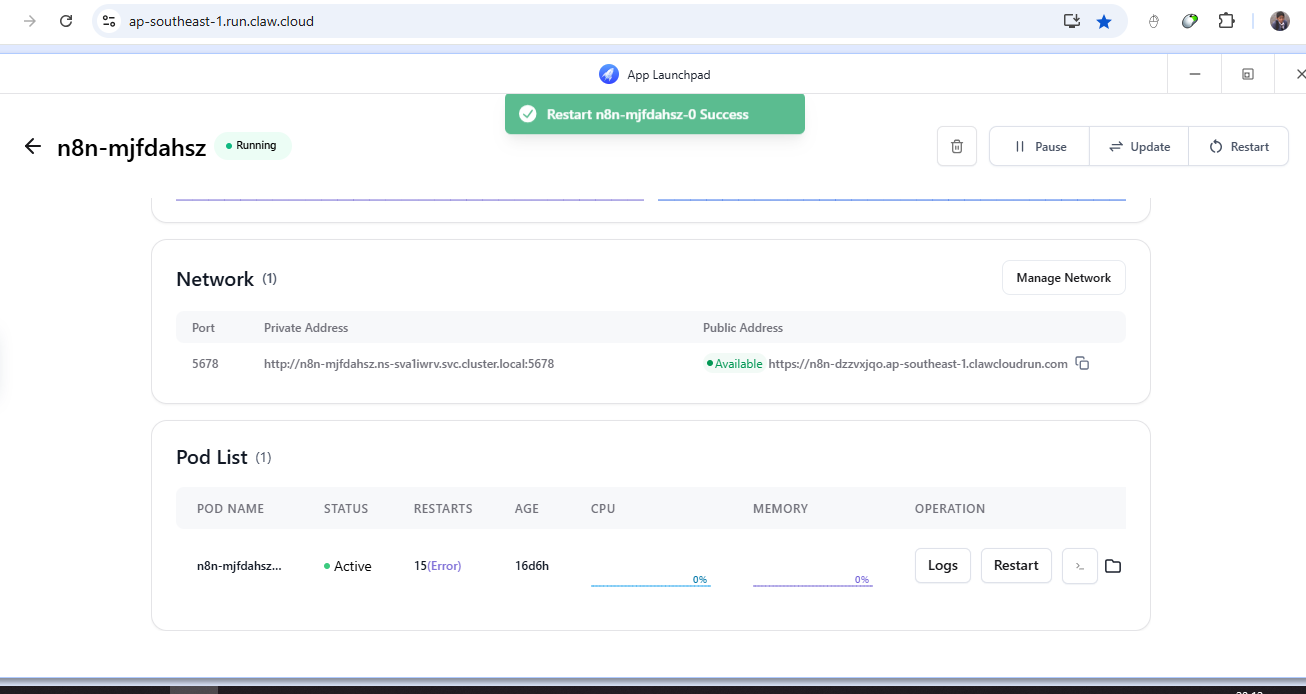Screen dimensions: 1306x694
Task: Open the mouse extension icon
Action: pos(1153,21)
